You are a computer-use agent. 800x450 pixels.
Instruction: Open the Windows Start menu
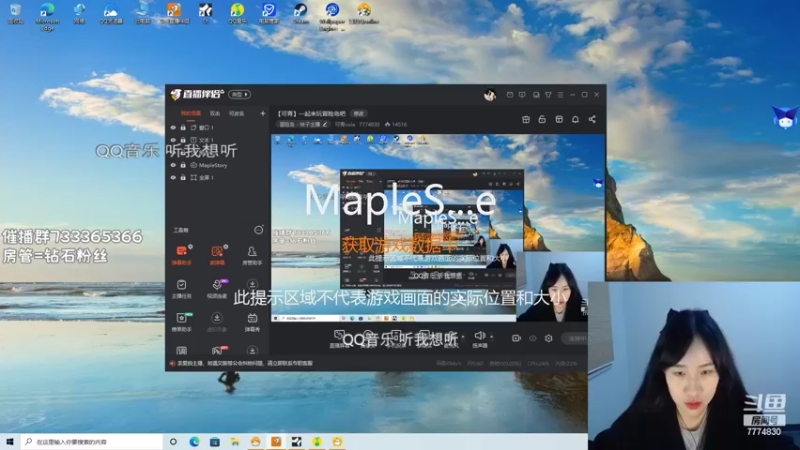coord(9,441)
